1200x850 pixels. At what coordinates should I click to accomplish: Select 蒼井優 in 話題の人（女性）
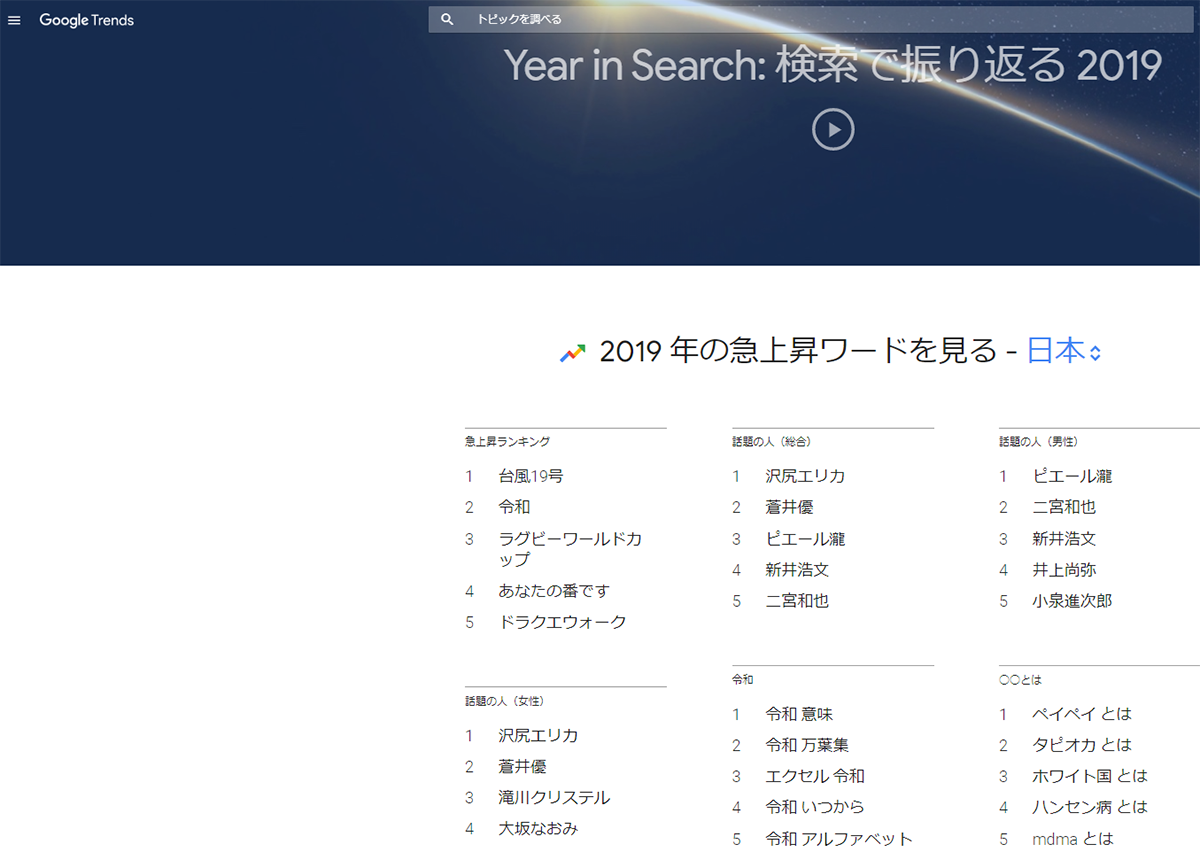[x=522, y=766]
